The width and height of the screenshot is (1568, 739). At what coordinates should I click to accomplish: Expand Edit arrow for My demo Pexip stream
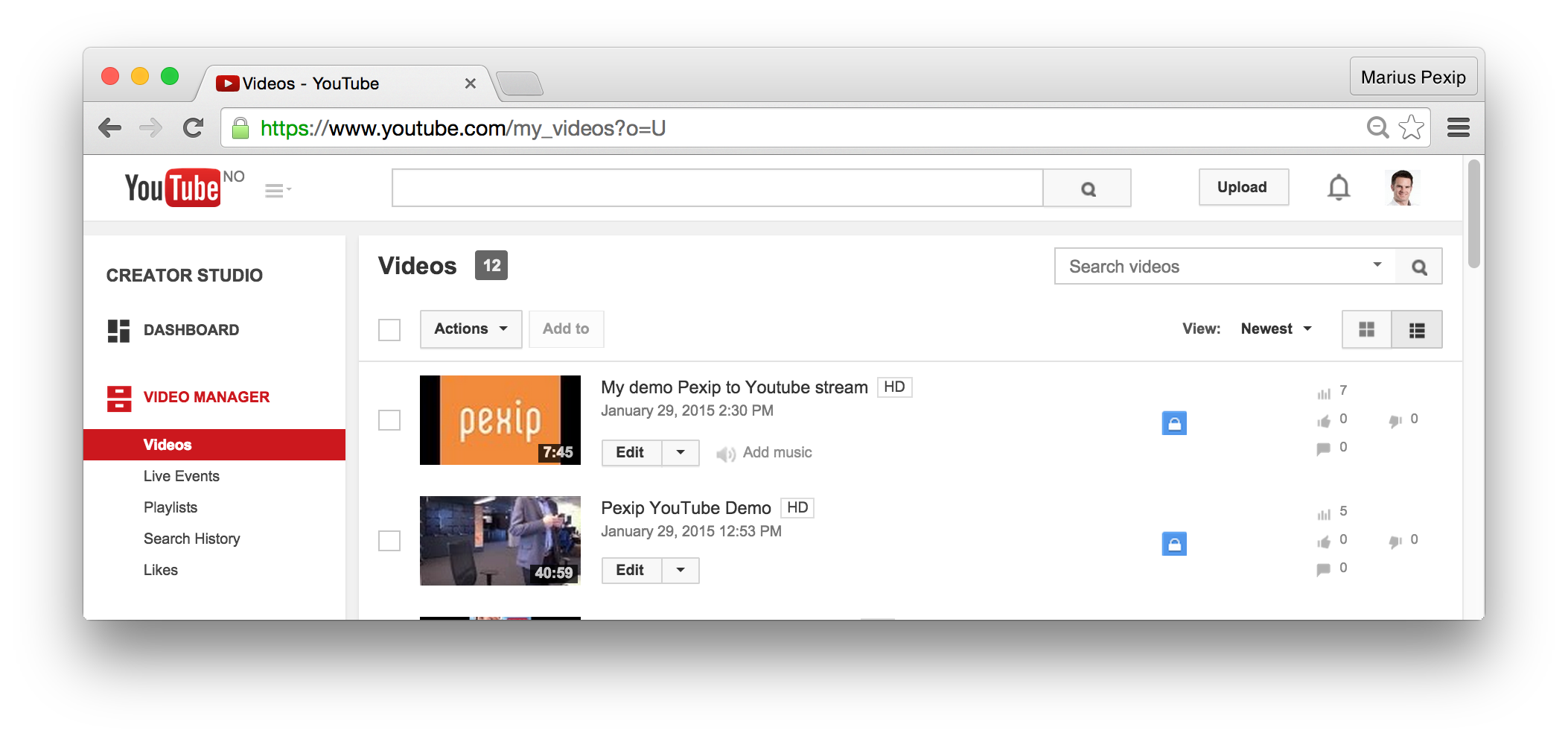coord(681,452)
